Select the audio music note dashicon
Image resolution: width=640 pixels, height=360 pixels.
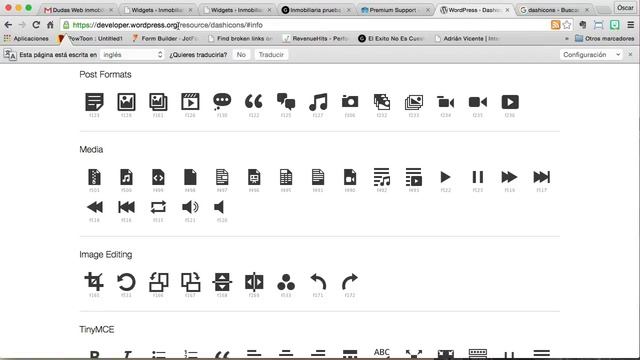(318, 102)
